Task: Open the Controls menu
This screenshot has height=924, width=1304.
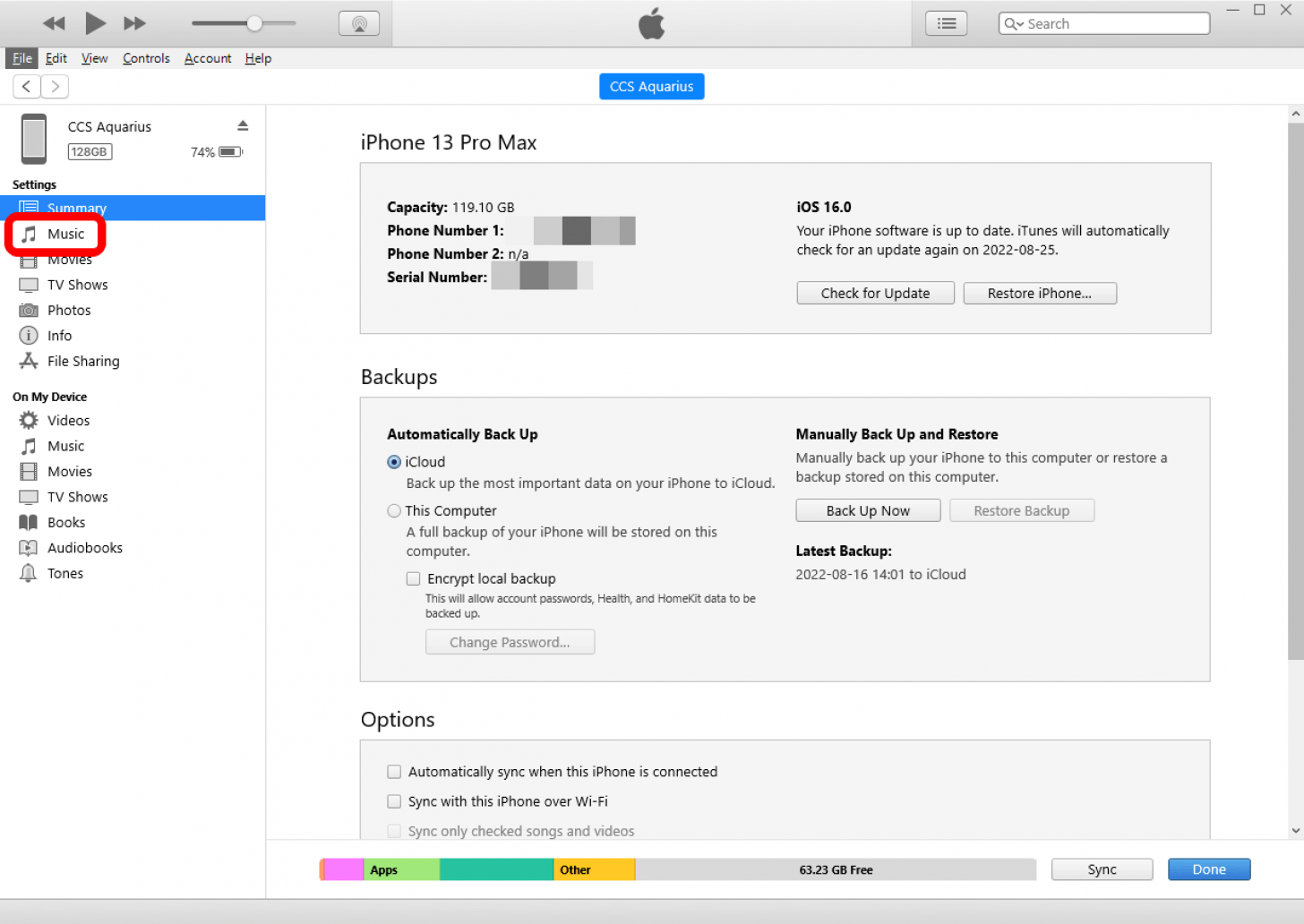Action: [x=146, y=58]
